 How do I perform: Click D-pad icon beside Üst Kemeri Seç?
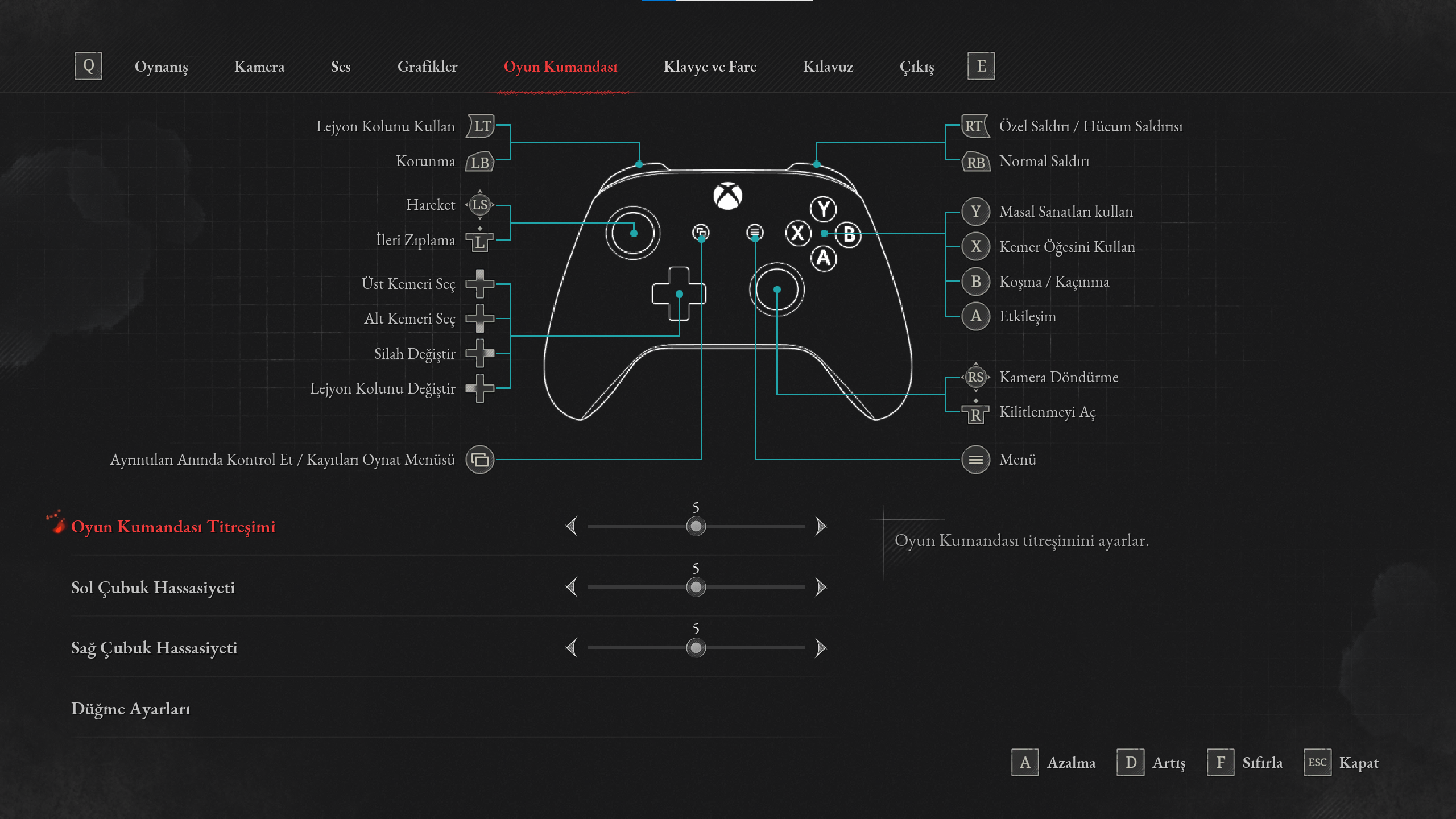pyautogui.click(x=480, y=284)
